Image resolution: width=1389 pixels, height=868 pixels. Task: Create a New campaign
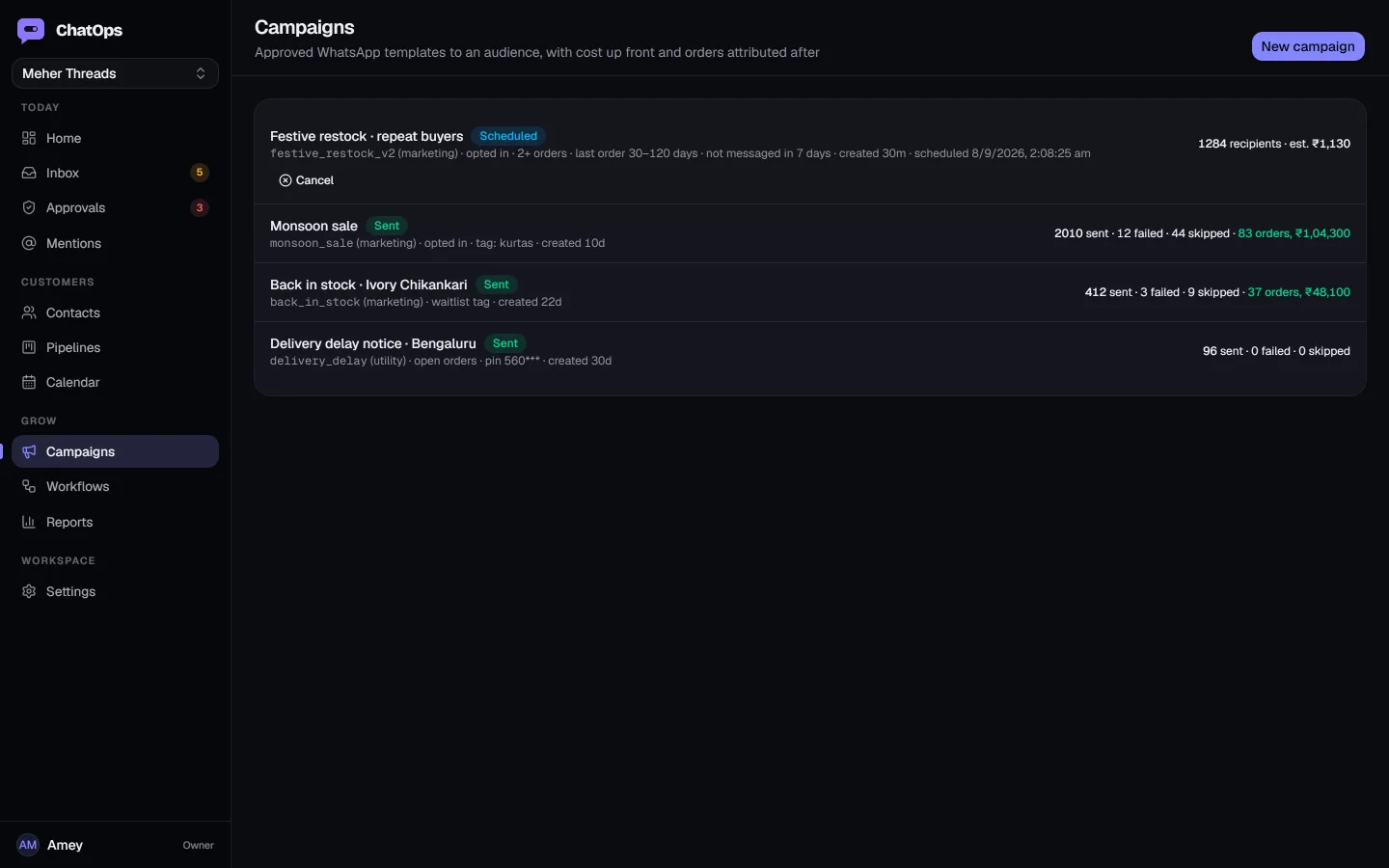1308,46
